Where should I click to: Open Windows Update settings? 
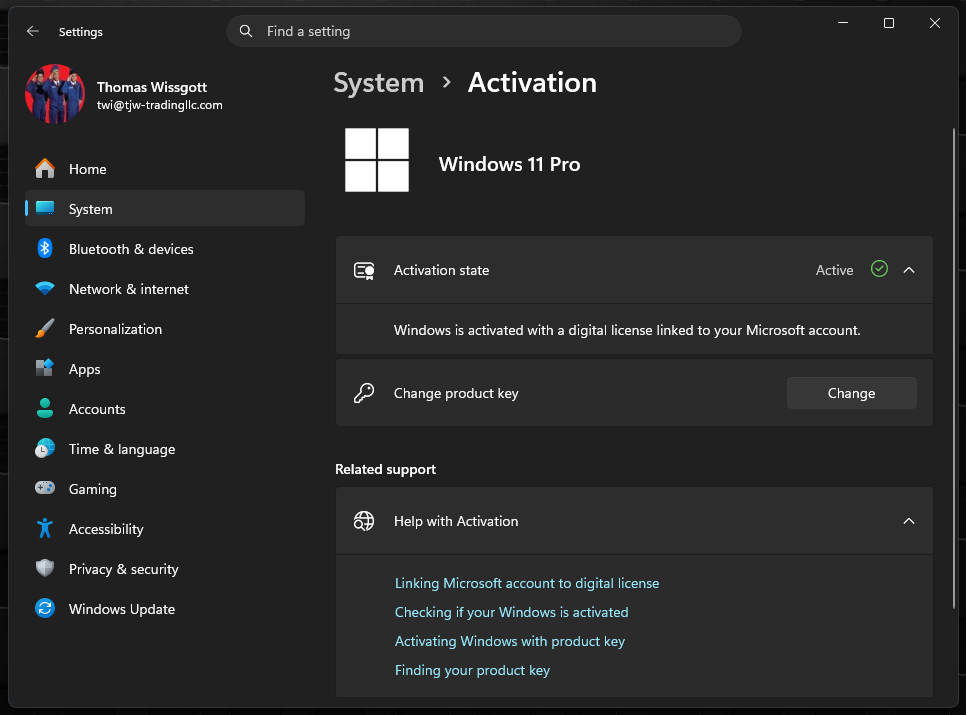164,609
